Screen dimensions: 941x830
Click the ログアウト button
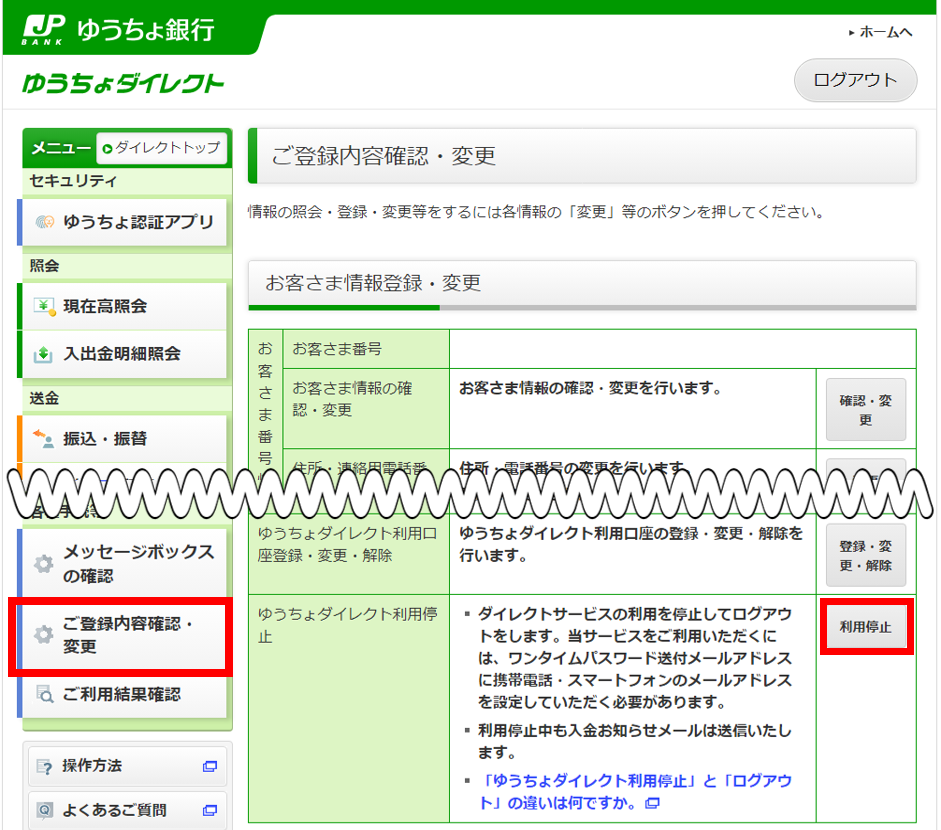point(855,80)
